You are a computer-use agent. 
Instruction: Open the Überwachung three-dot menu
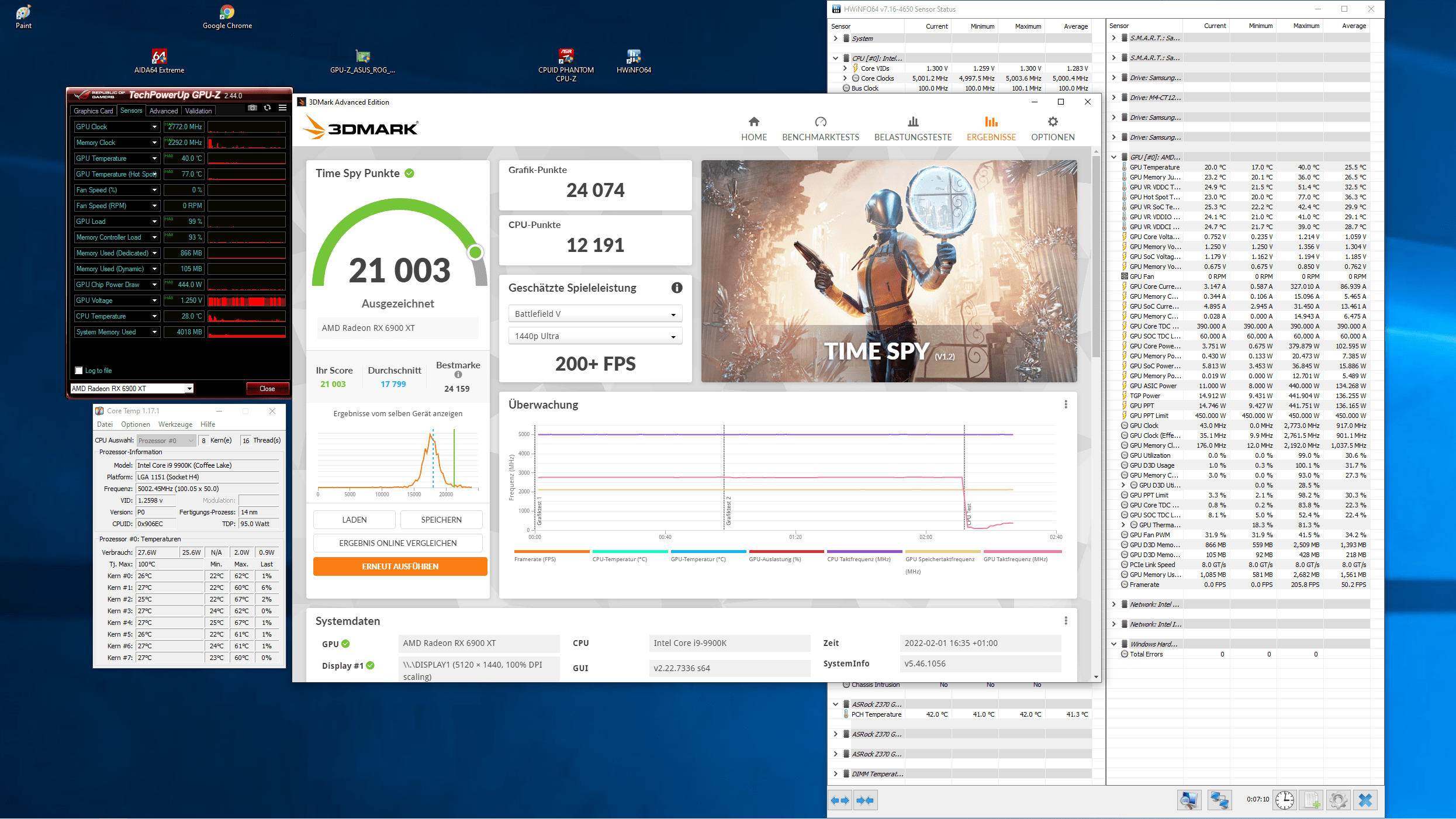(x=1066, y=405)
